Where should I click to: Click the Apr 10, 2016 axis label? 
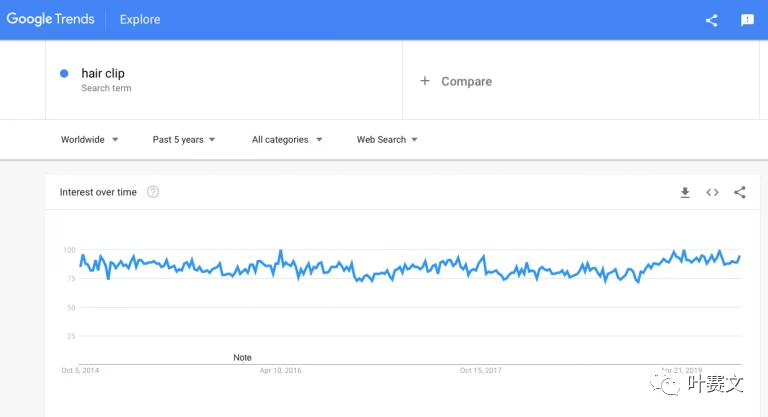280,371
